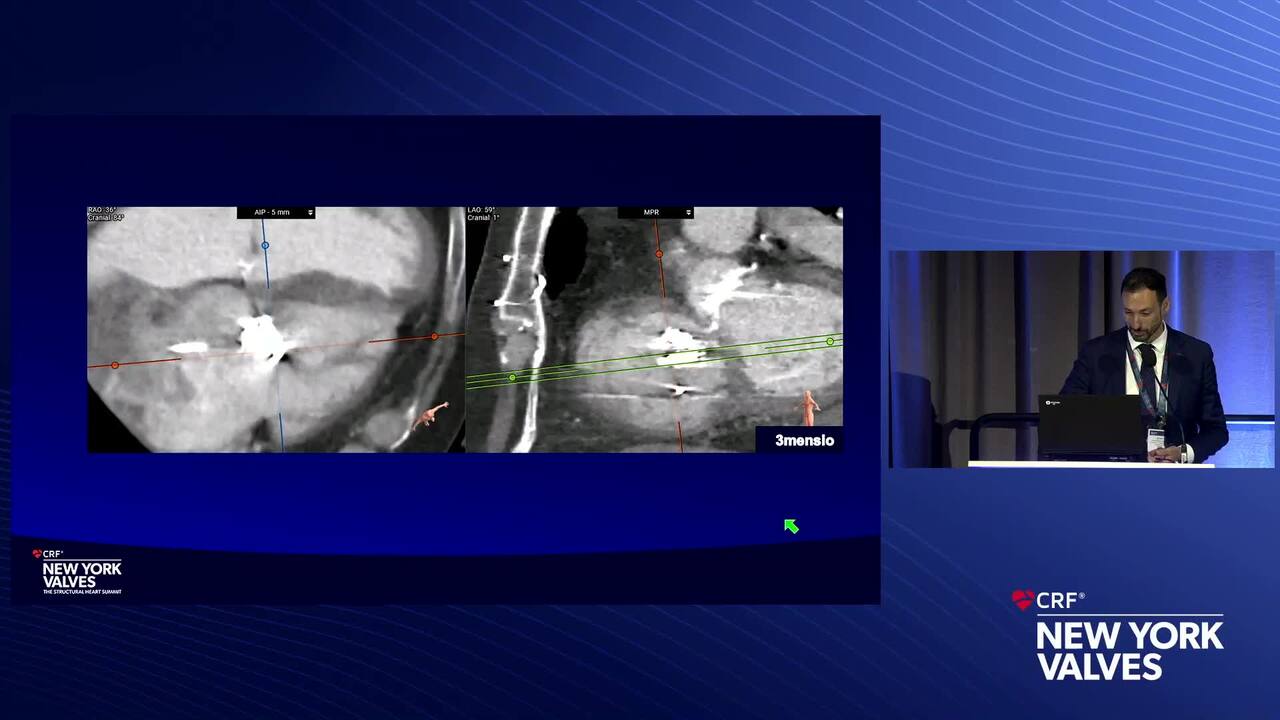Image resolution: width=1280 pixels, height=720 pixels.
Task: Select the speaker video feed
Action: (x=1082, y=358)
